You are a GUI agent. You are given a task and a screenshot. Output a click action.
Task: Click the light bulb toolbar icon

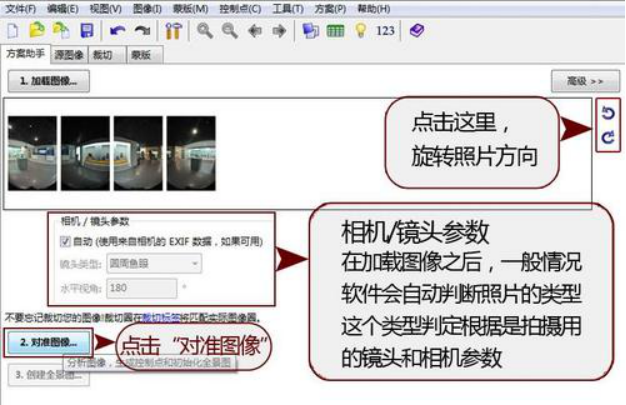[360, 31]
